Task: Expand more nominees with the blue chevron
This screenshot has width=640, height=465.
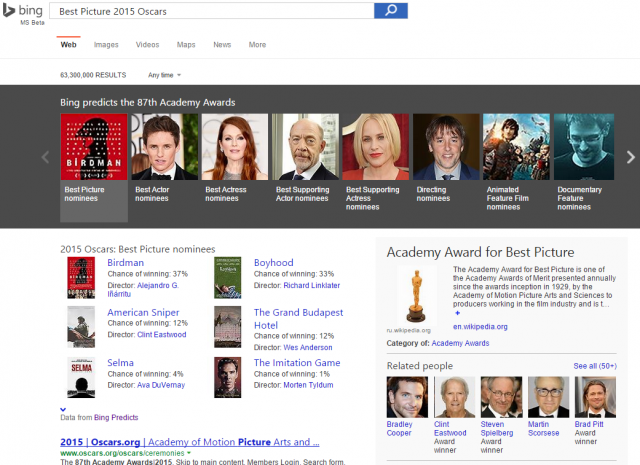Action: [x=63, y=409]
